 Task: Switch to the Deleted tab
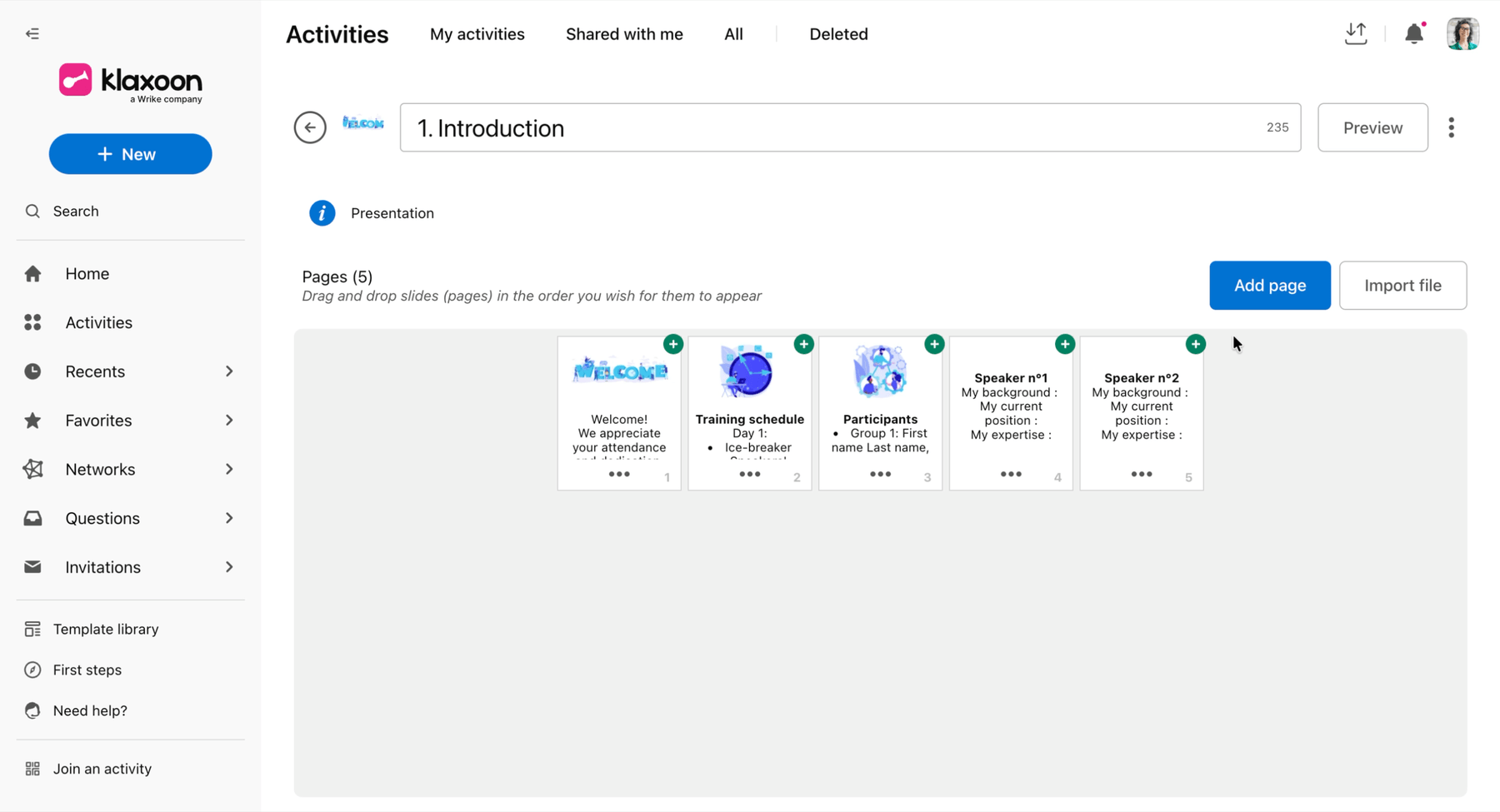click(x=838, y=34)
